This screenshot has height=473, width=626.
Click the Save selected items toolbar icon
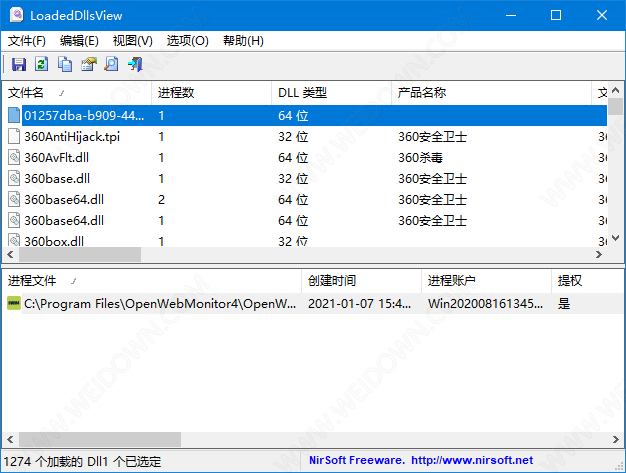point(19,64)
